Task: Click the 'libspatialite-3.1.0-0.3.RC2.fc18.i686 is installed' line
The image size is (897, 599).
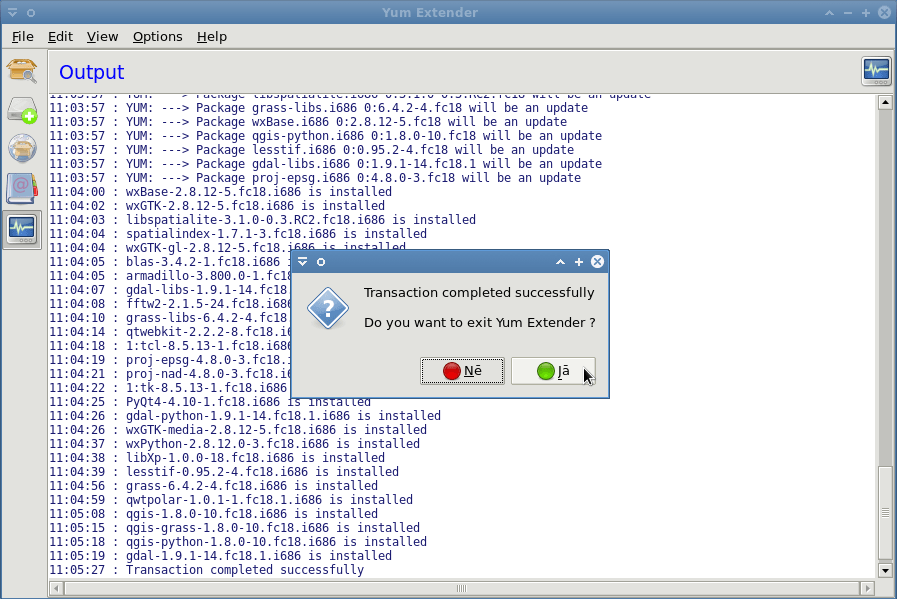Action: [263, 220]
